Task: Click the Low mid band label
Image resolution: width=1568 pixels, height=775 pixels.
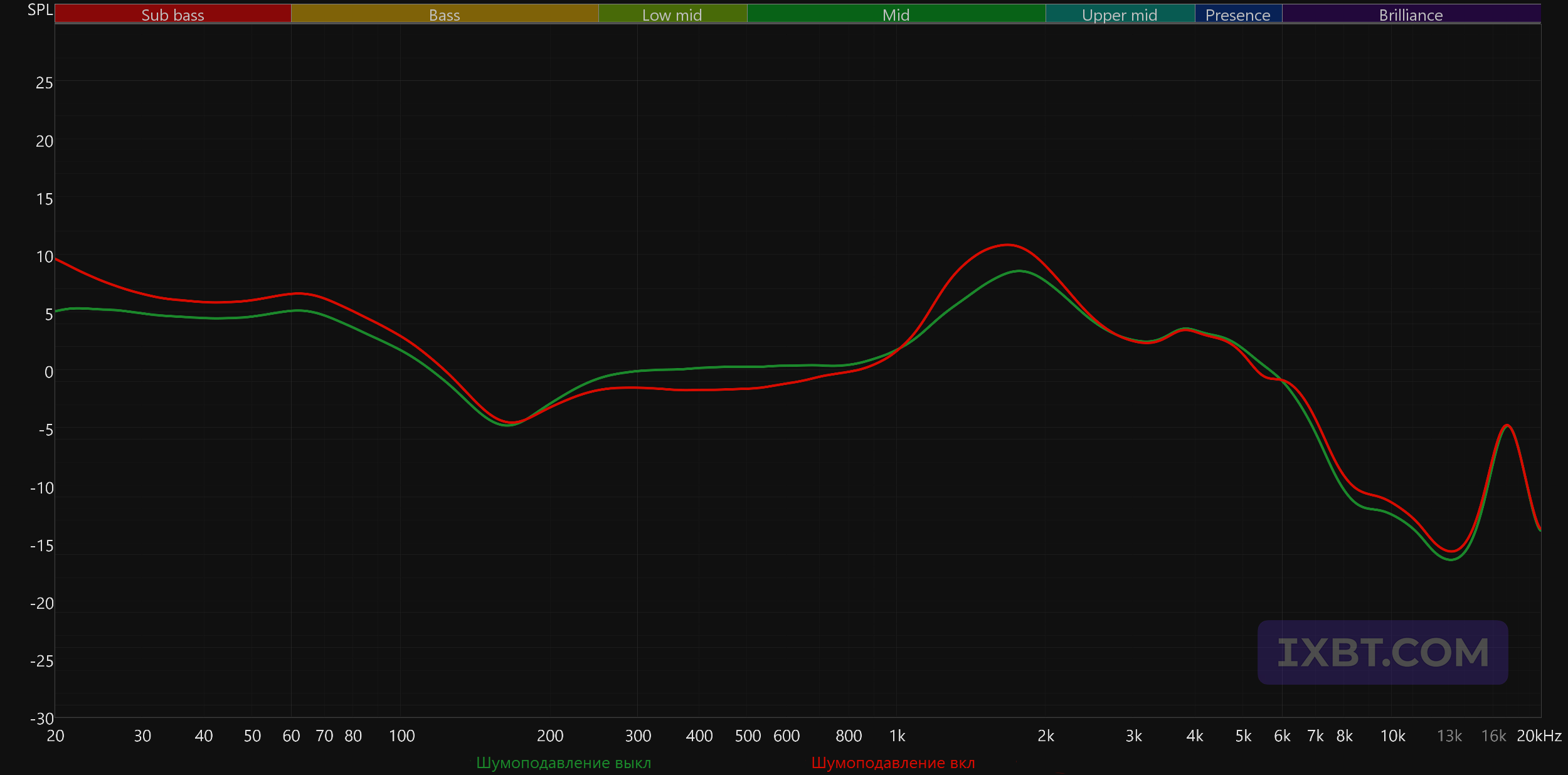Action: click(x=672, y=14)
